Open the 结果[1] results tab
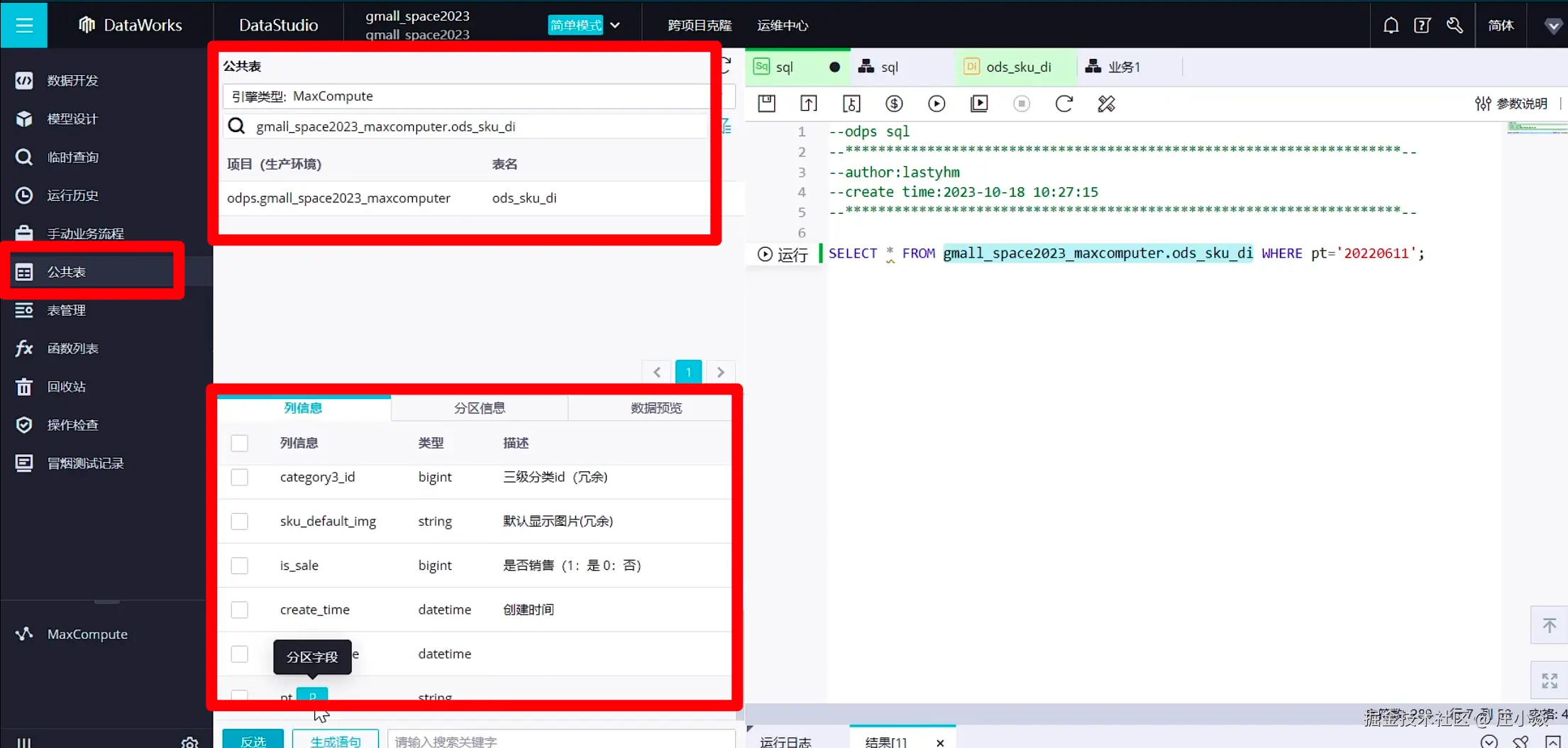The image size is (1568, 748). (x=886, y=742)
